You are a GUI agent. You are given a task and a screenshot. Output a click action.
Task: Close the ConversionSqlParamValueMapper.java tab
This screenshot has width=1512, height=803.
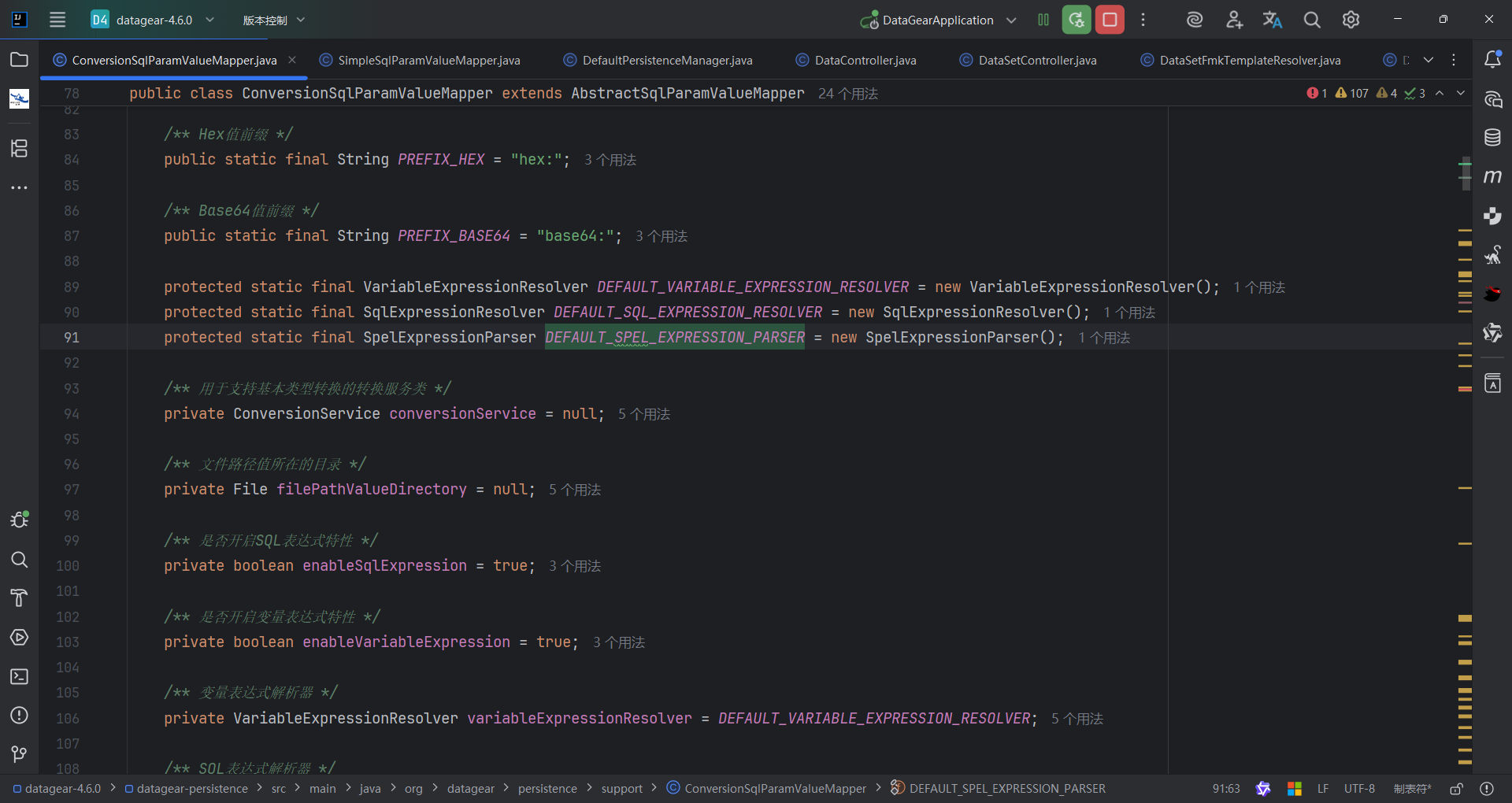pos(292,60)
